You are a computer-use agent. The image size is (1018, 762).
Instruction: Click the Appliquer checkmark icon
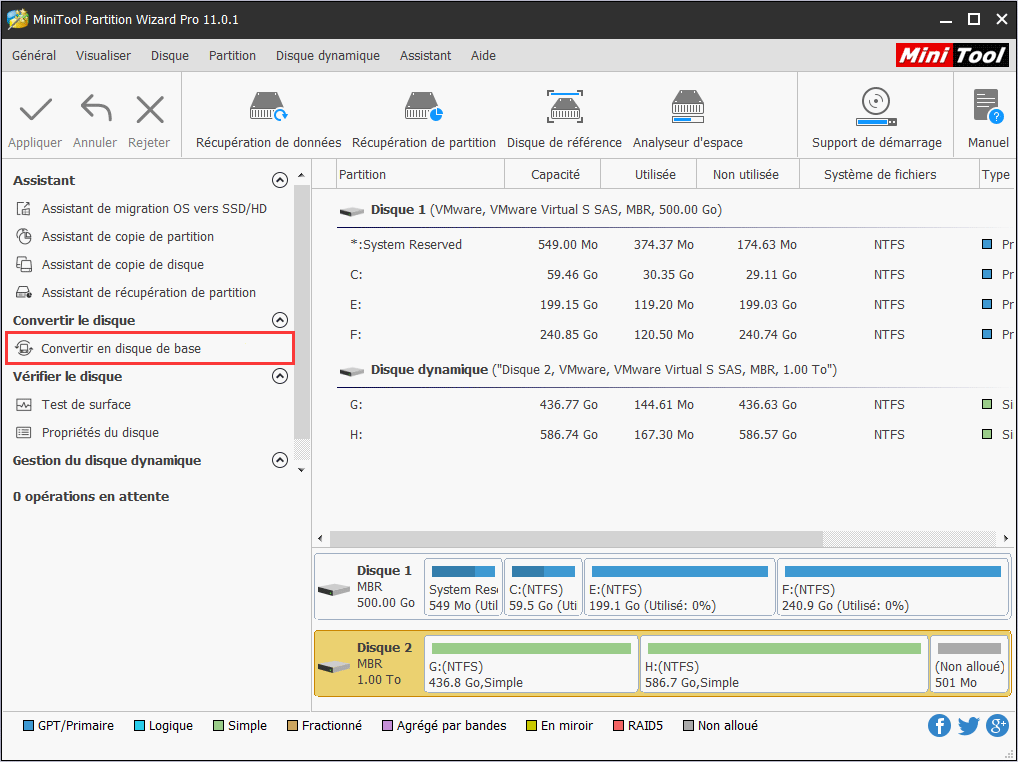pos(35,109)
